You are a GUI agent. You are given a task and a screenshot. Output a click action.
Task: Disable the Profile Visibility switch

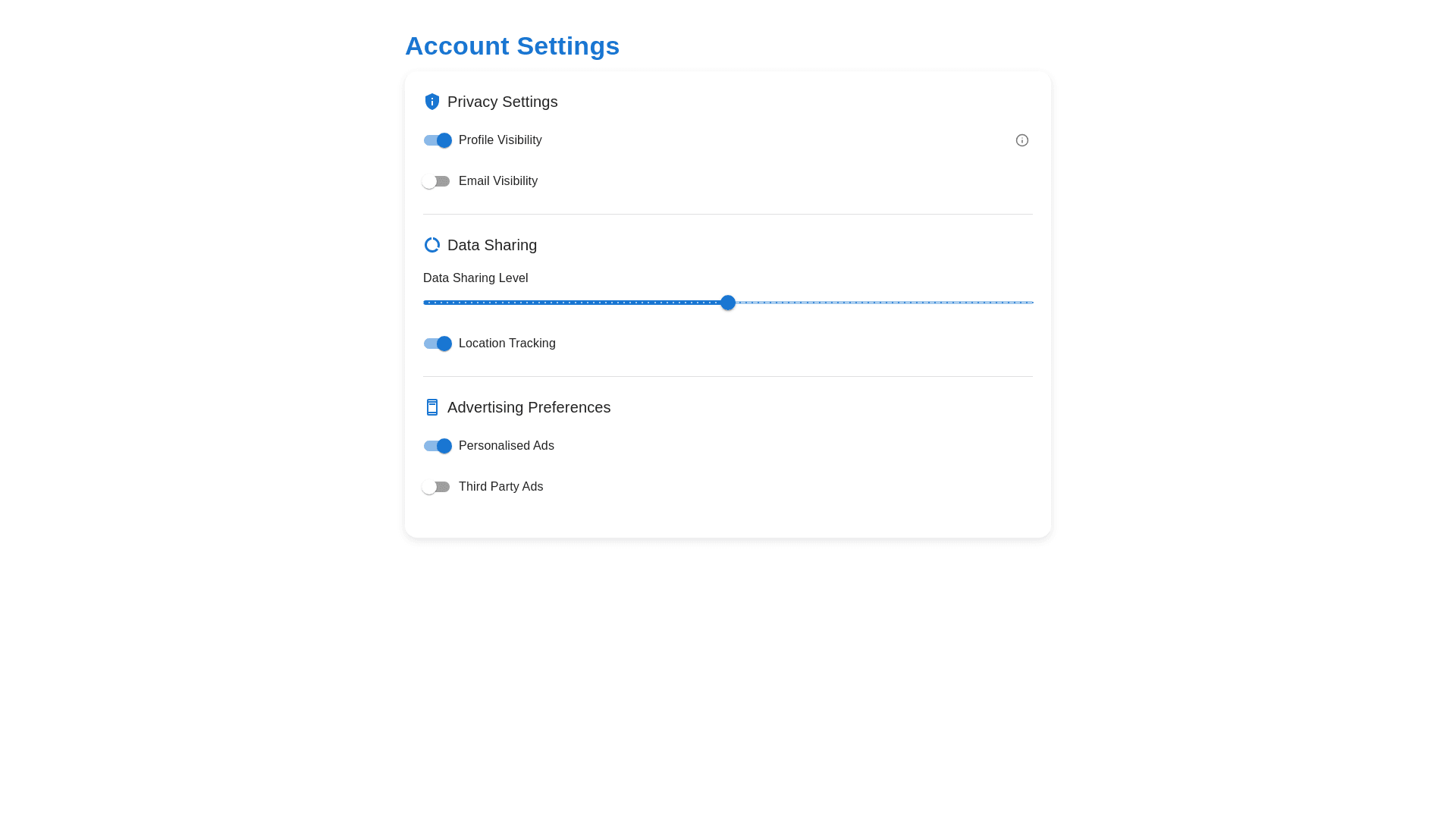(x=438, y=140)
